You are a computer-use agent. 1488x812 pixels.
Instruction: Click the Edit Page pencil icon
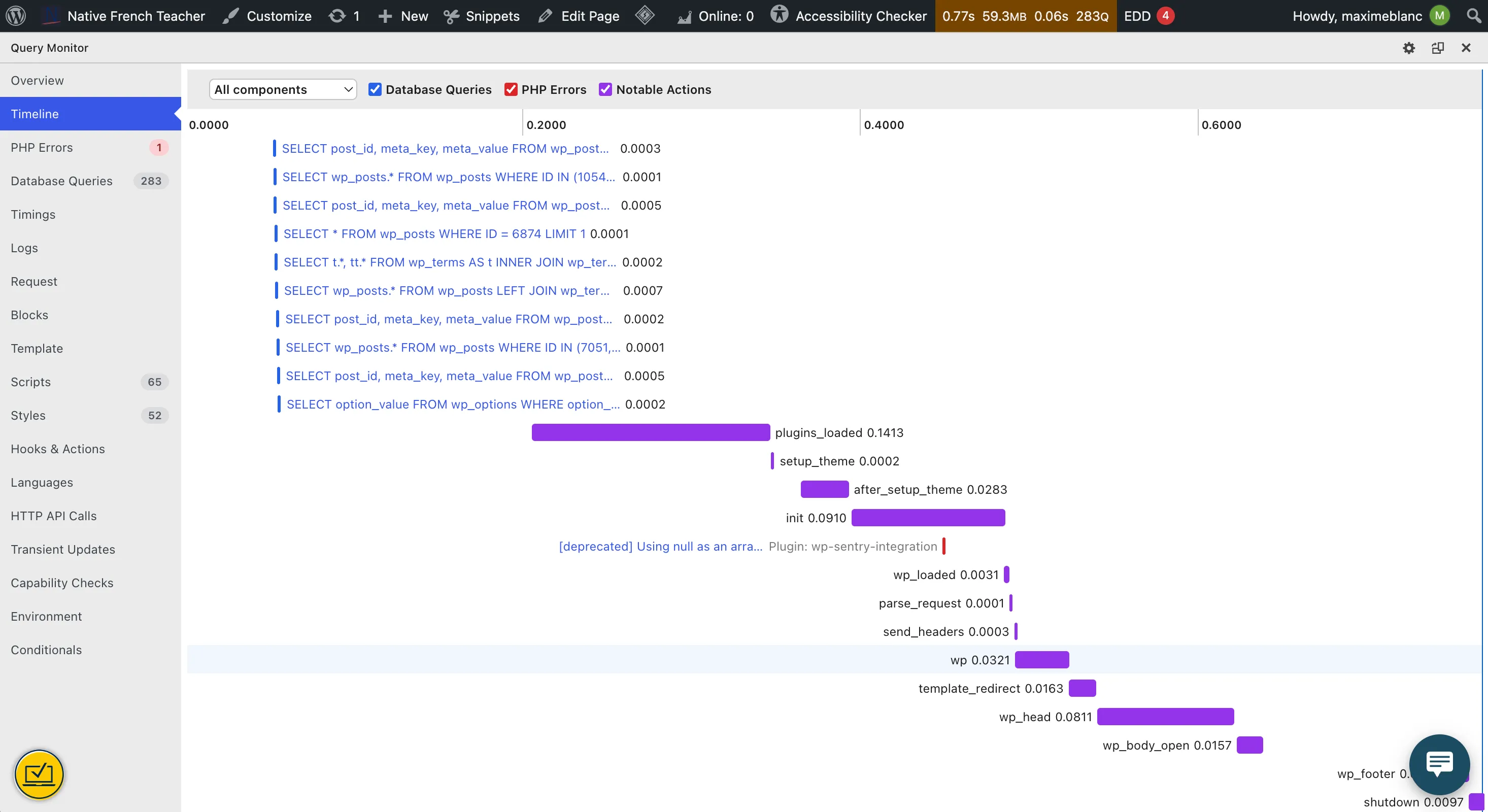coord(545,16)
